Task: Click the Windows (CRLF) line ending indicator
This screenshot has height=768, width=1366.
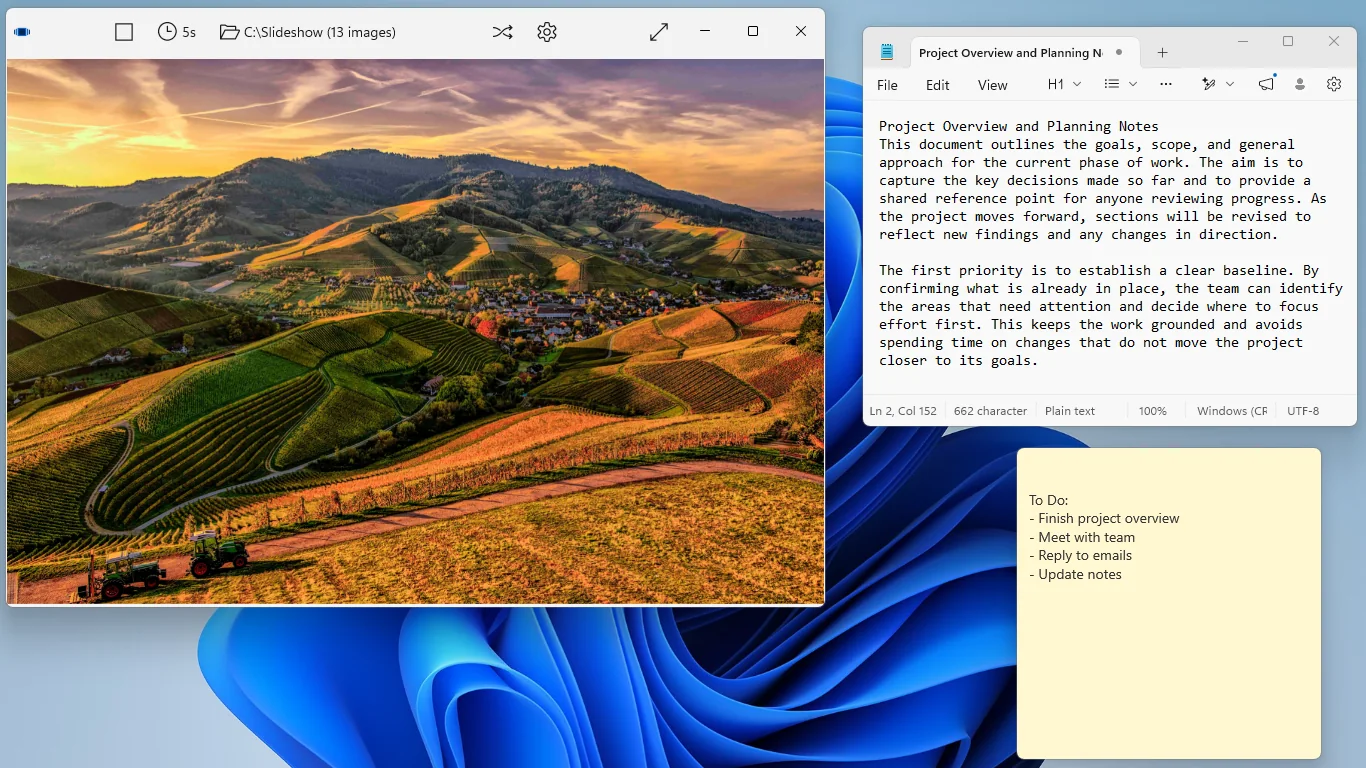Action: pos(1232,411)
